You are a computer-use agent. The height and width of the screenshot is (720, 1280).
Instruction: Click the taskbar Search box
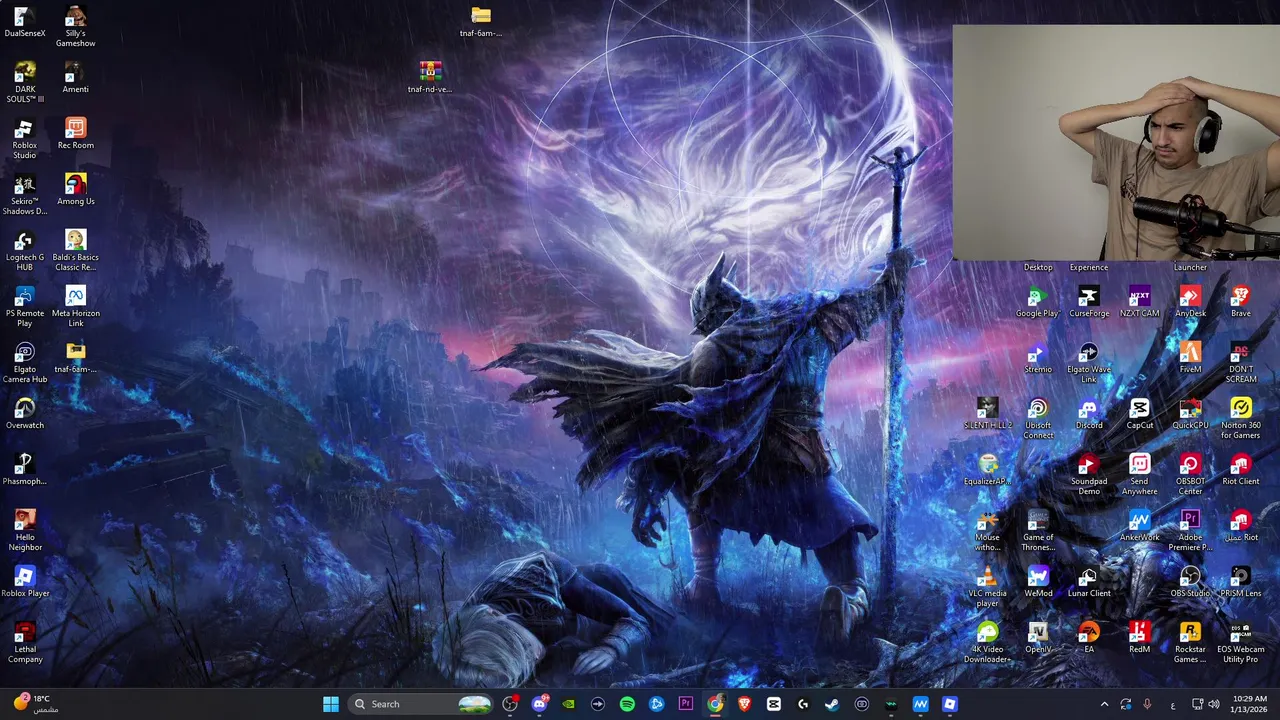pyautogui.click(x=422, y=704)
